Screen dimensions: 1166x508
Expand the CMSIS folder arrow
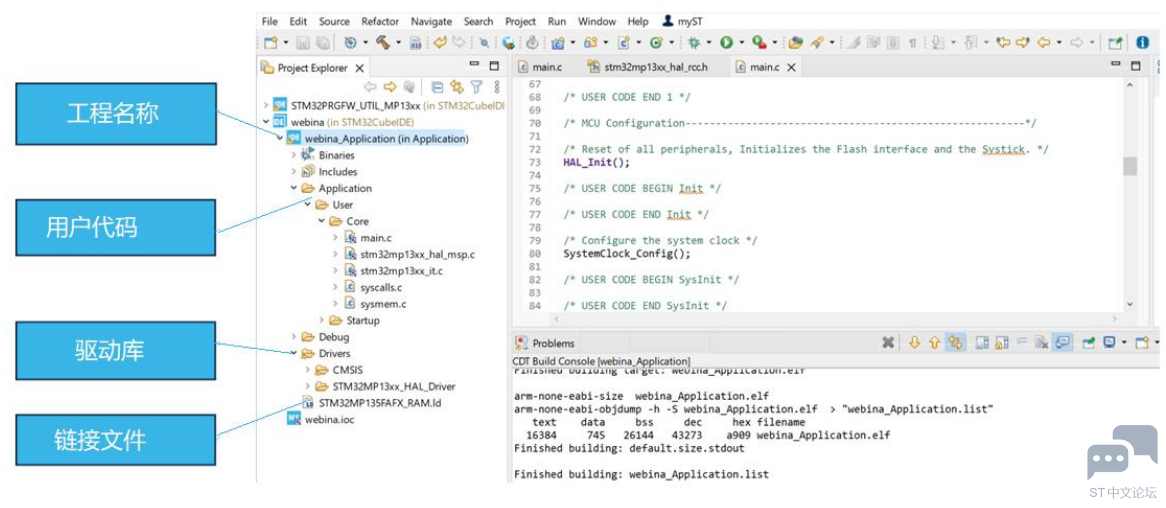(x=307, y=370)
